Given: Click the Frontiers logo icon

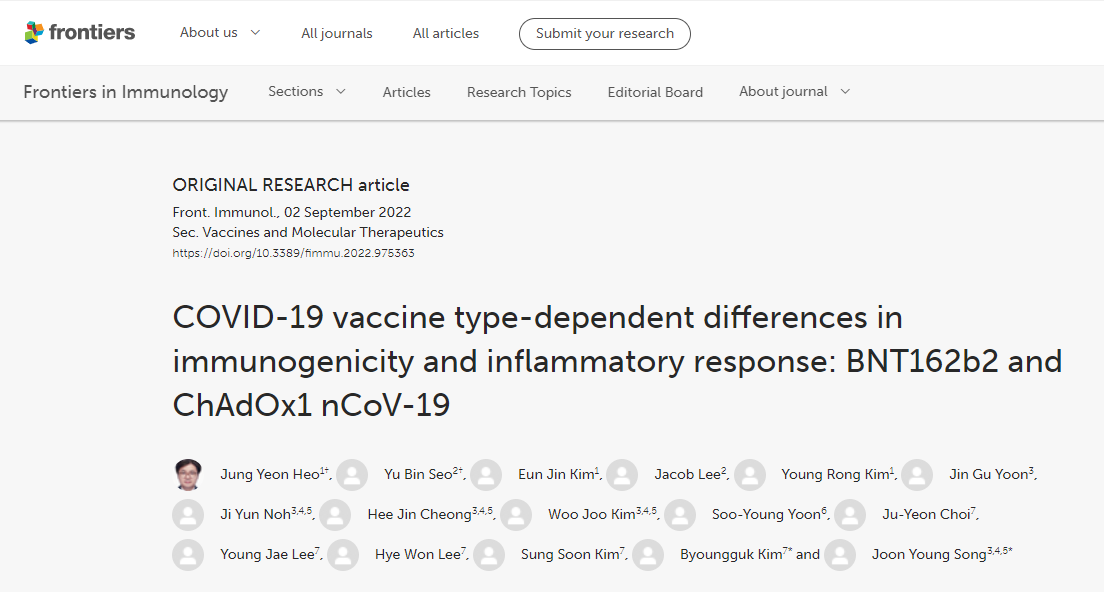Looking at the screenshot, I should (x=34, y=32).
